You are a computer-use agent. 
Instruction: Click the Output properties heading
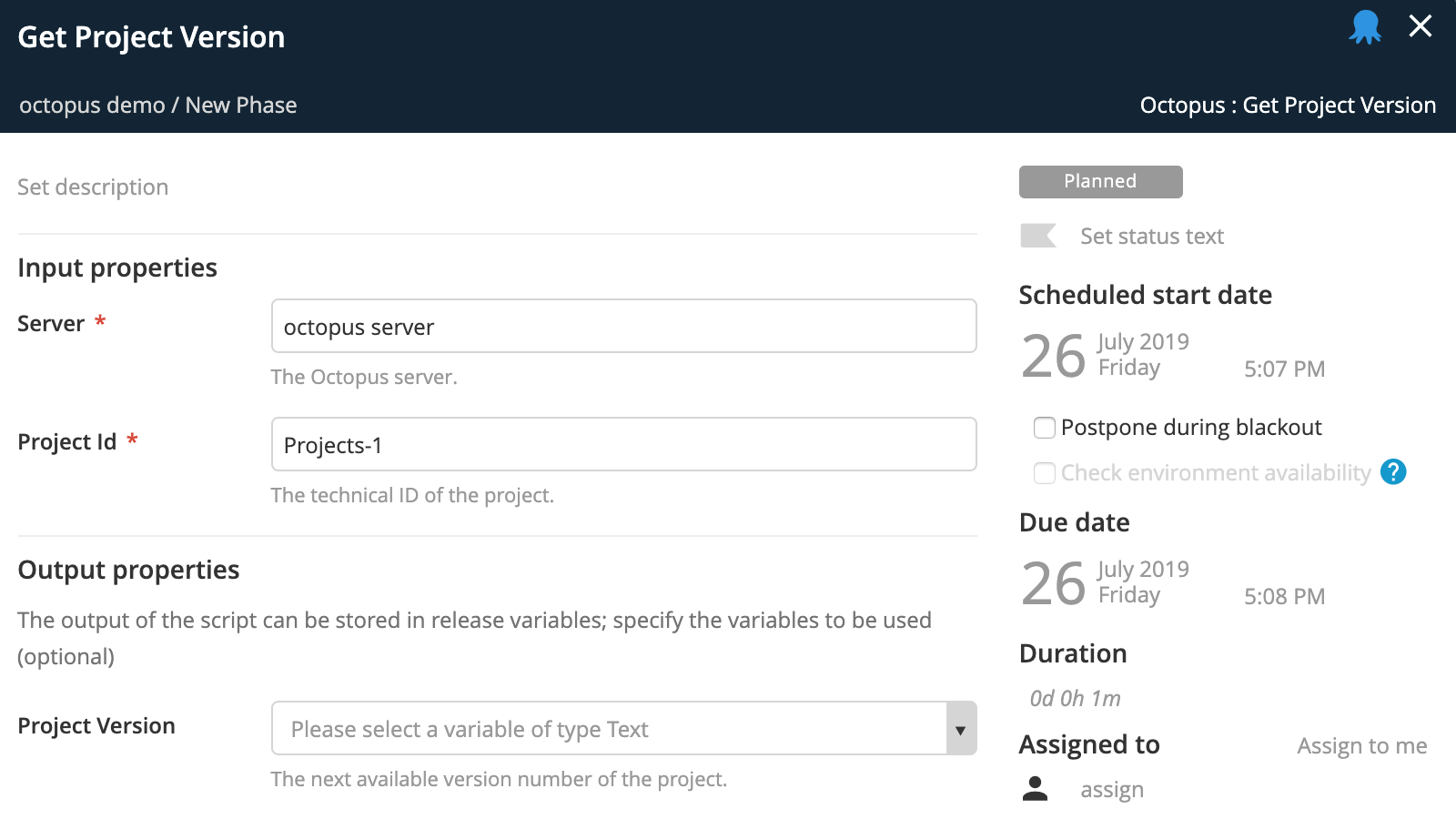coord(128,570)
